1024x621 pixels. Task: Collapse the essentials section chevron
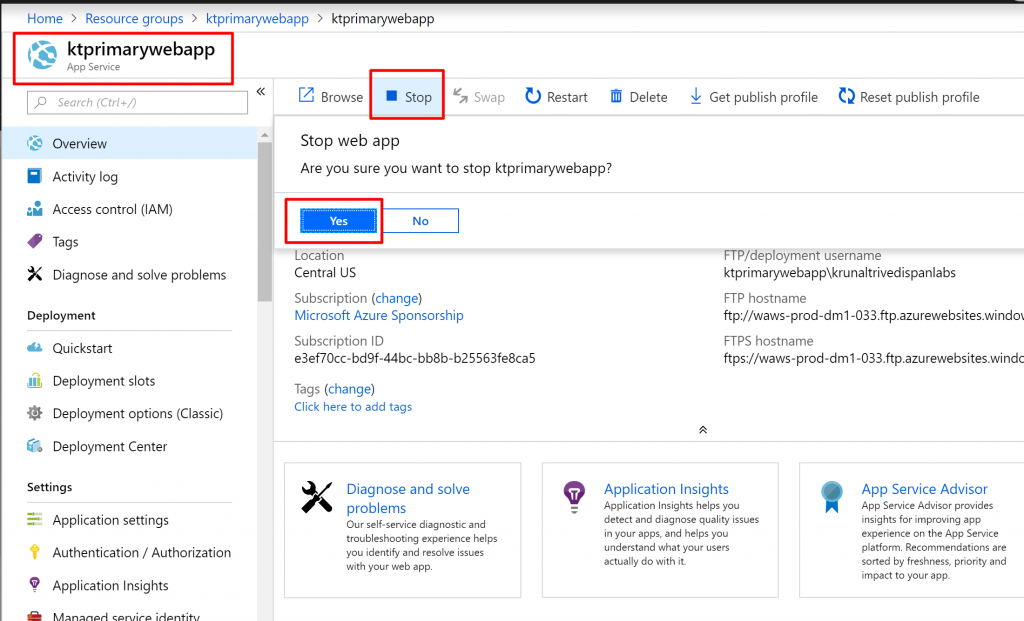[x=703, y=430]
